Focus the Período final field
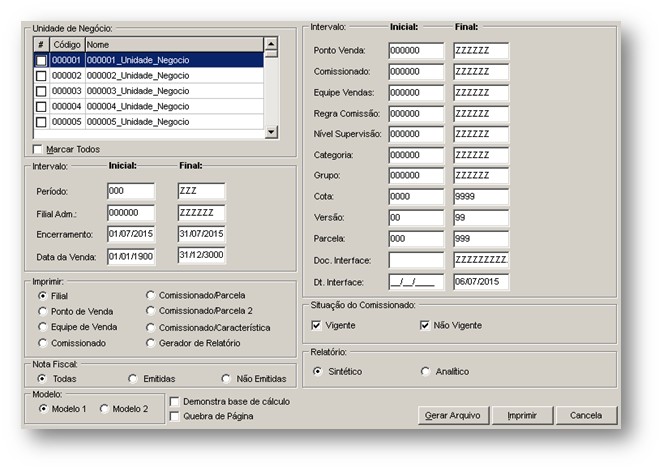Screen dimensions: 663x471 pyautogui.click(x=202, y=191)
